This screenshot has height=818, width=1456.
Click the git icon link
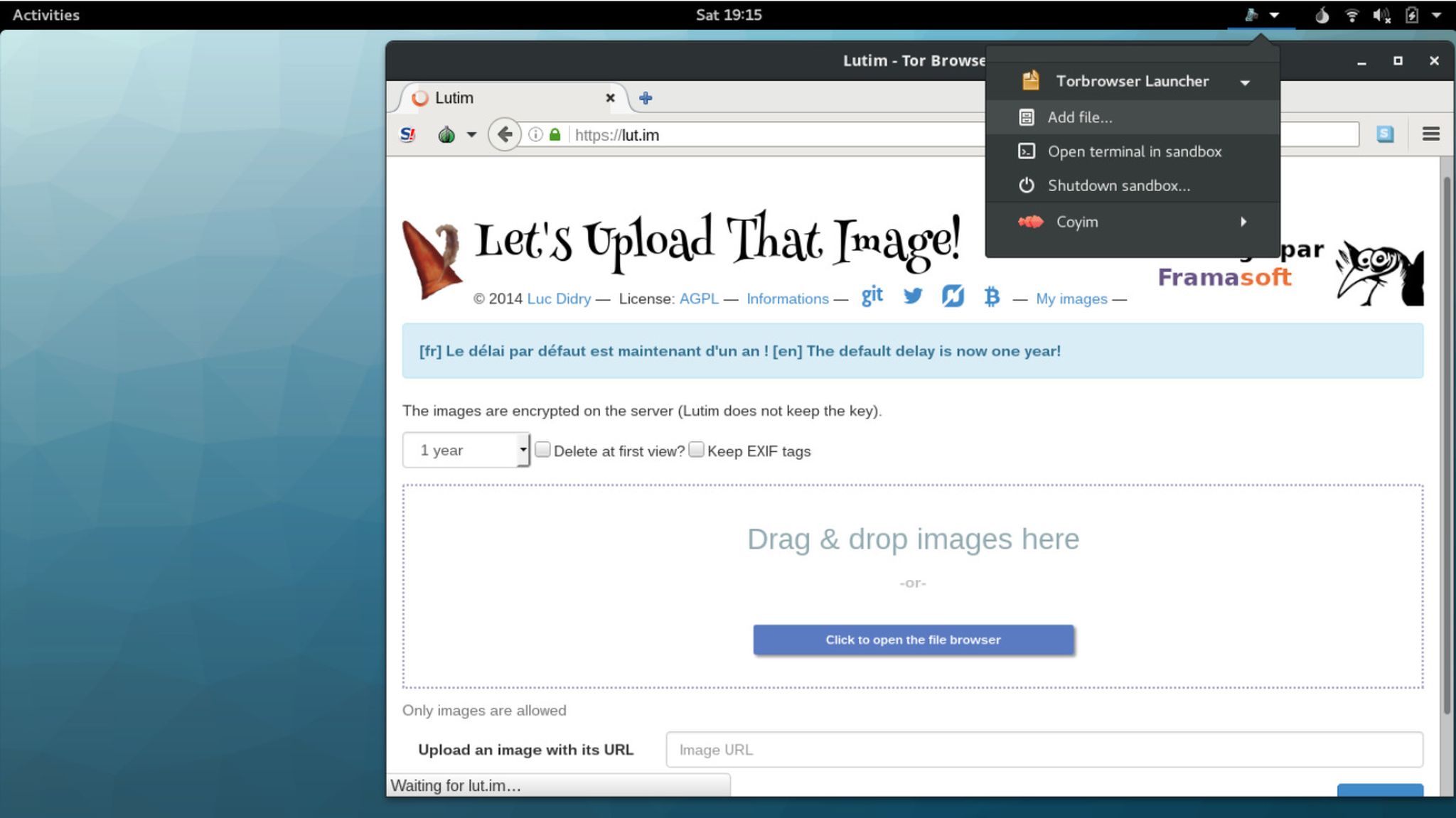coord(872,296)
